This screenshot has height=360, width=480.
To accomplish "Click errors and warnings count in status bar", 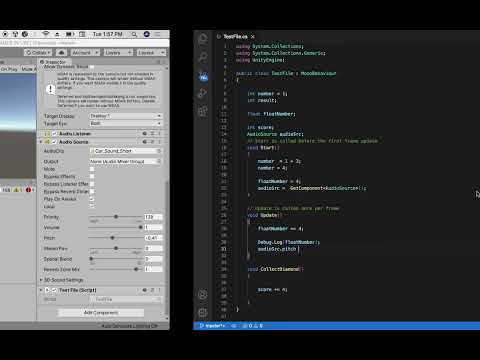I will coord(253,326).
